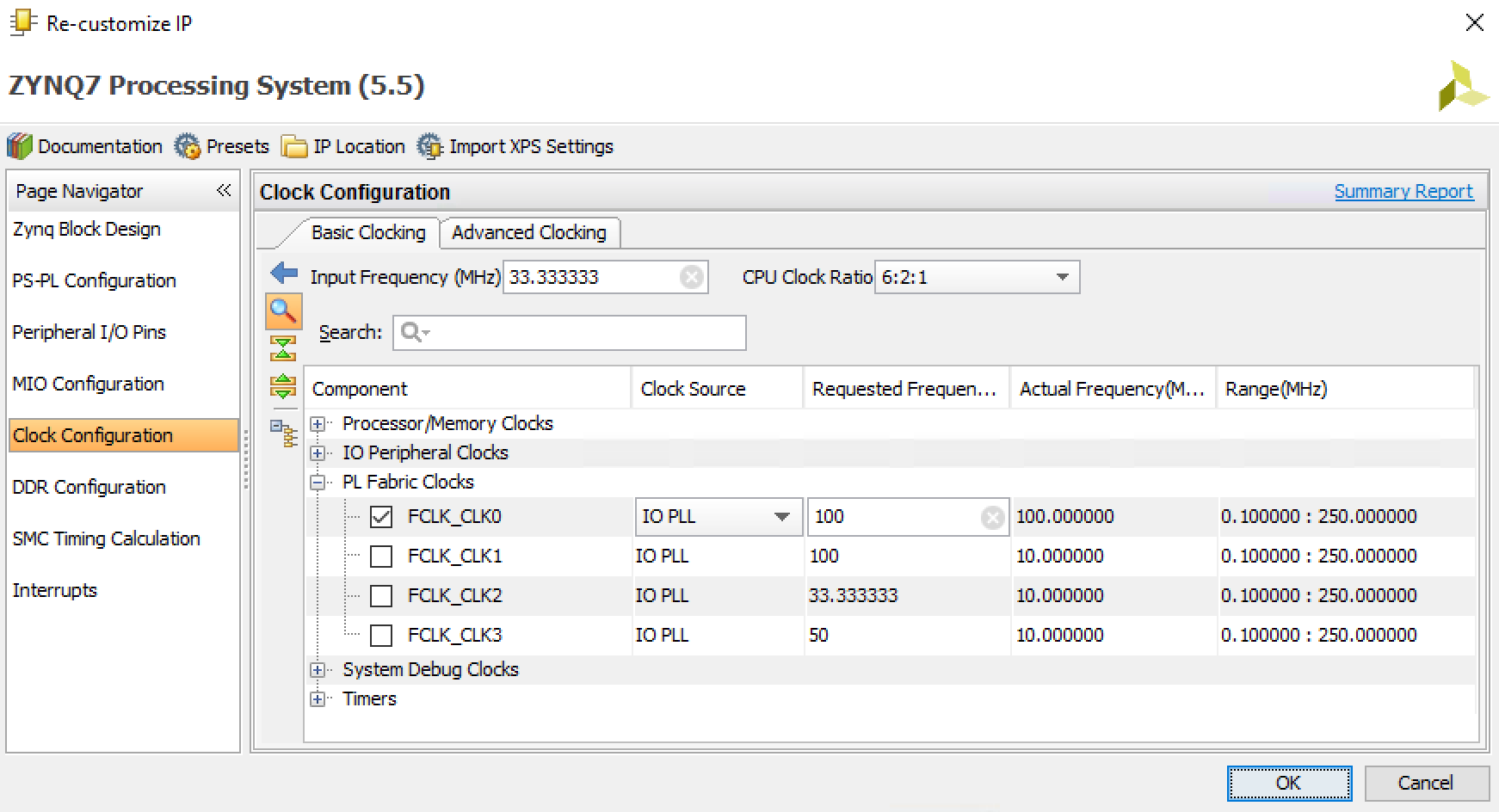Image resolution: width=1499 pixels, height=812 pixels.
Task: Clear the FCLK_CLK0 requested frequency X icon
Action: (992, 517)
